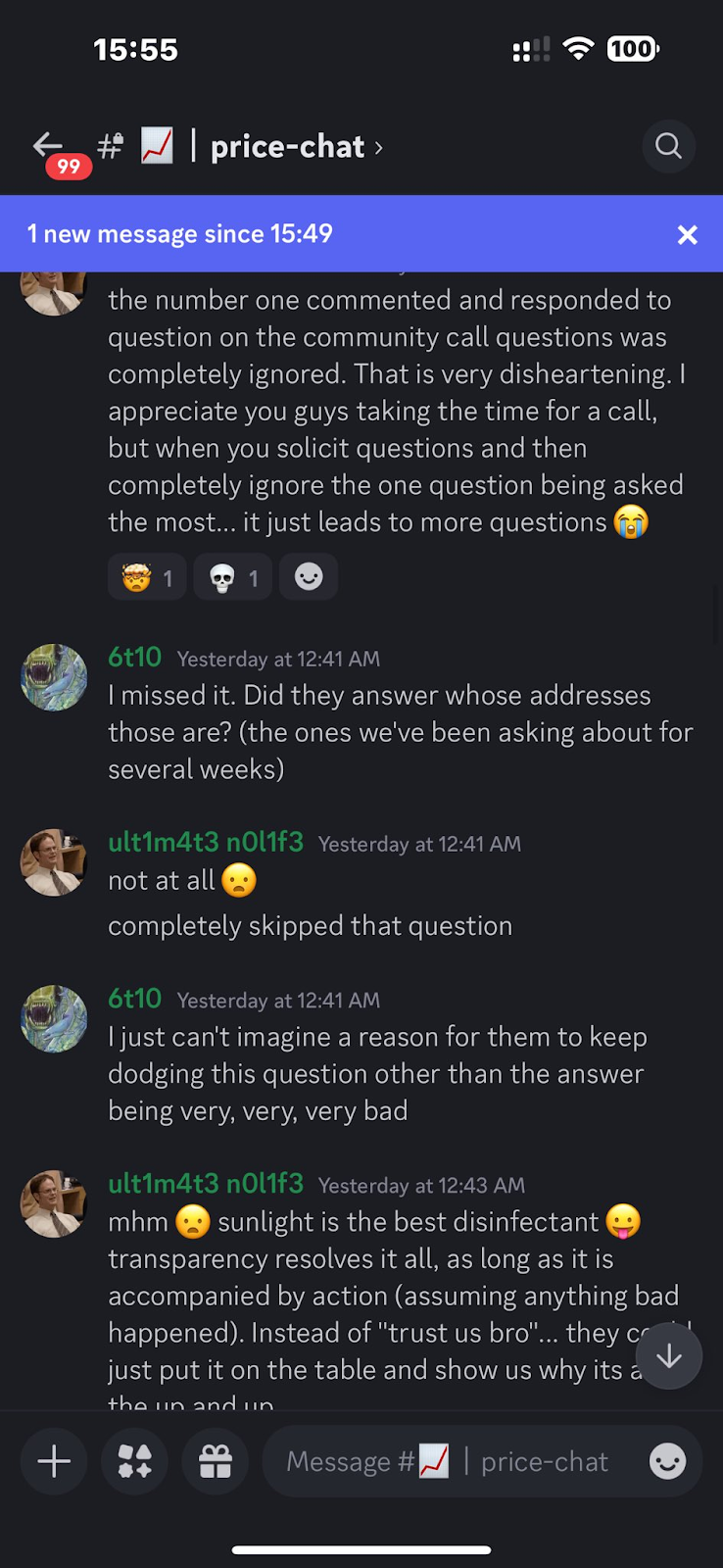Tap the scroll-to-bottom arrow button
This screenshot has width=723, height=1568.
669,1355
